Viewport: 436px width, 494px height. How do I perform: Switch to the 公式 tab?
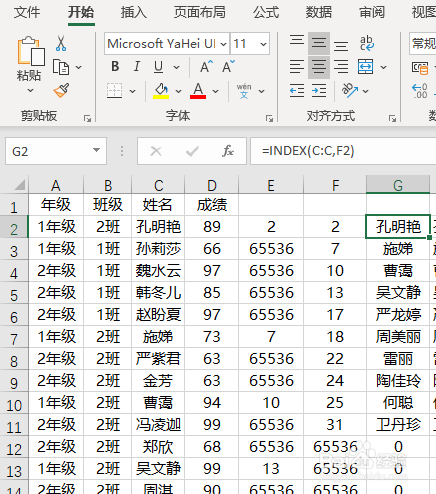pos(266,13)
